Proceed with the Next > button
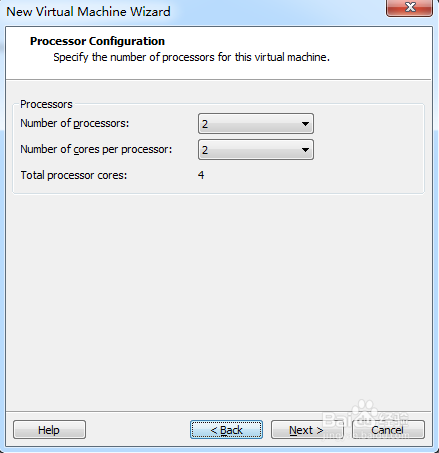 point(307,430)
